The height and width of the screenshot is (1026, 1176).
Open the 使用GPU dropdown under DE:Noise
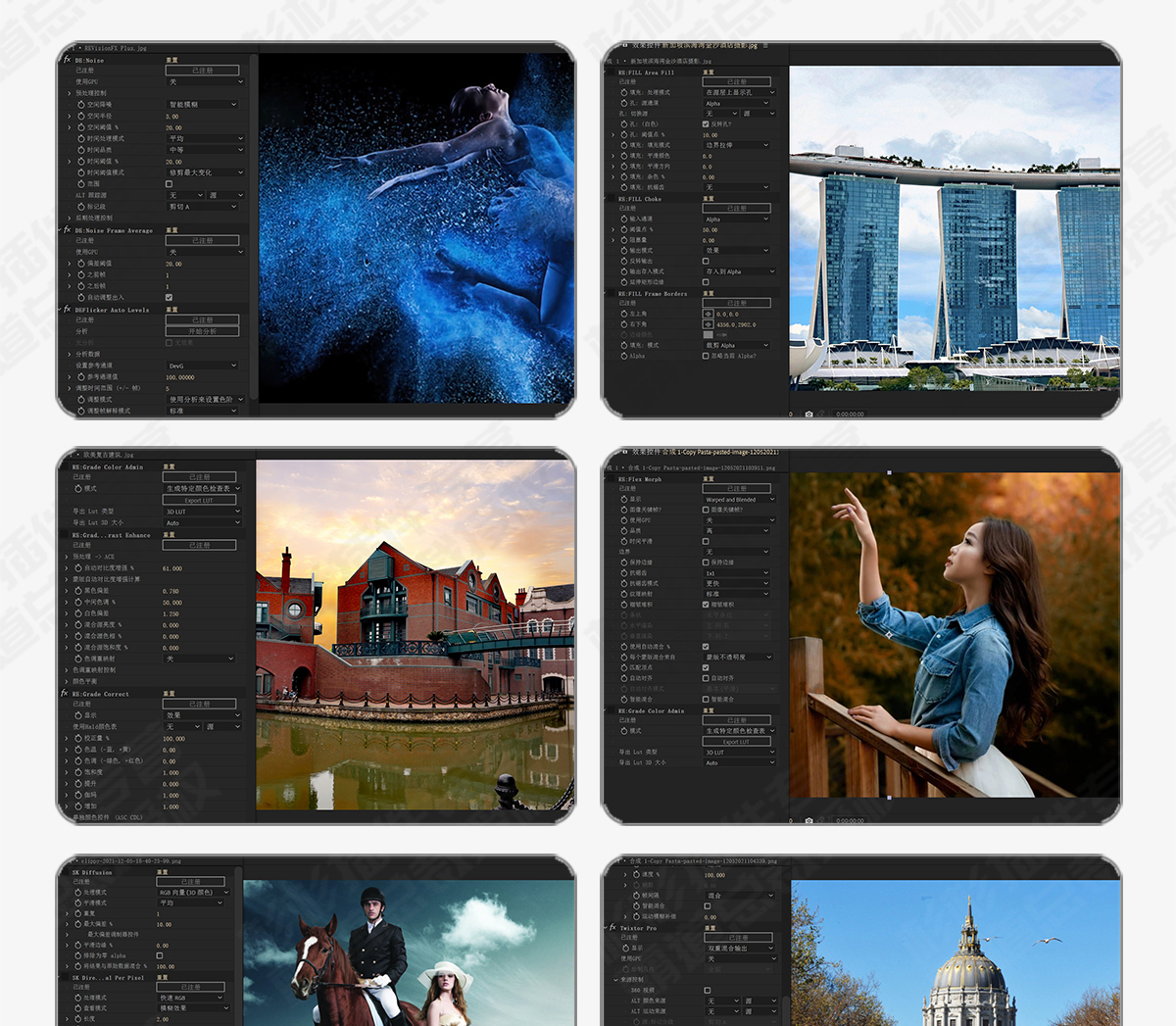pos(205,82)
